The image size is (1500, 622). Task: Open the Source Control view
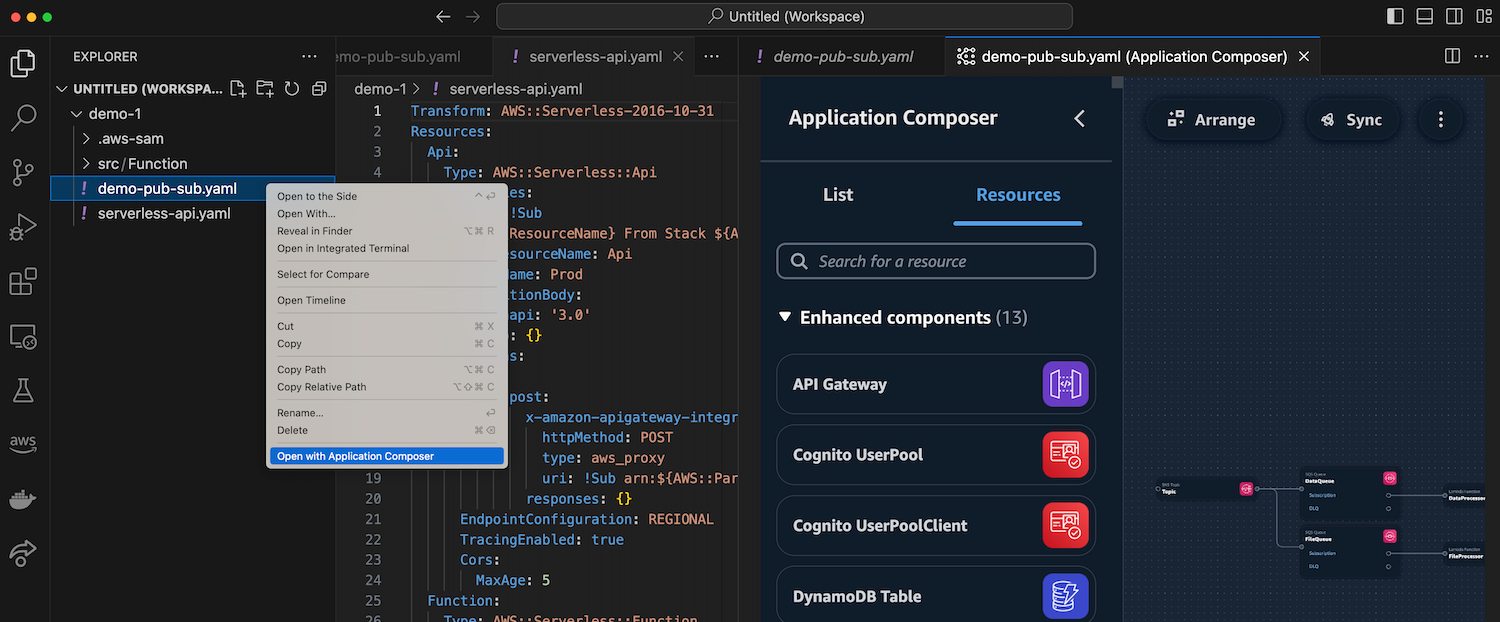23,172
